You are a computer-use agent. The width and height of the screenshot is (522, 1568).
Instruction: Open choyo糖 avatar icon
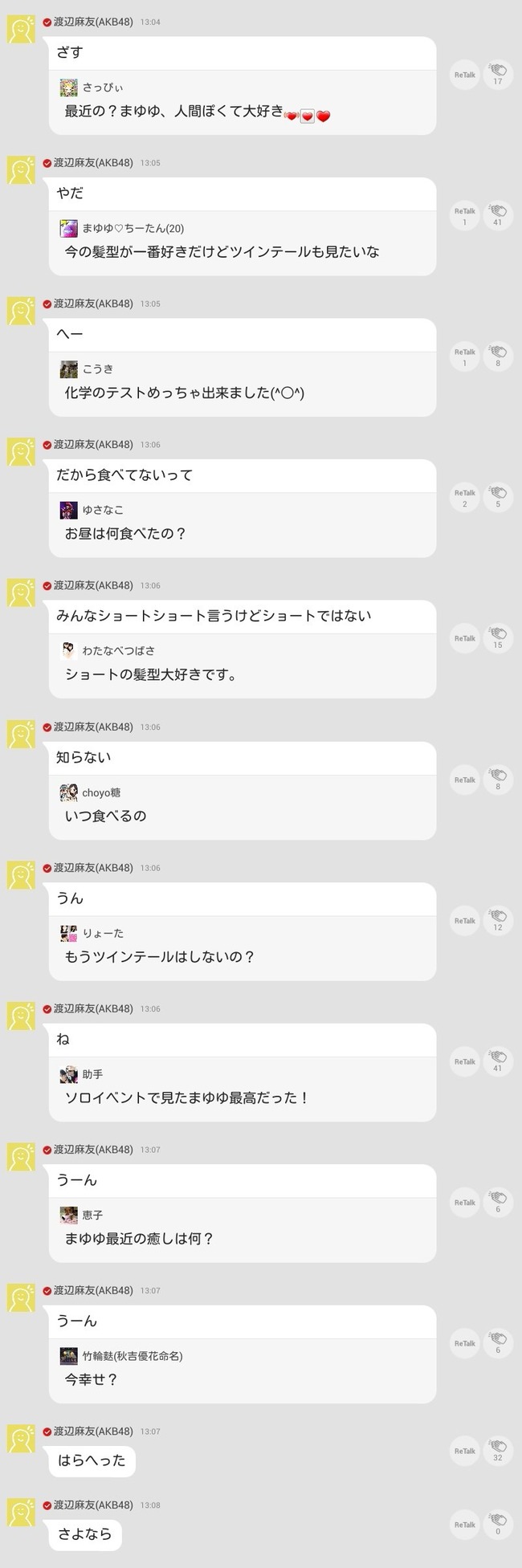[68, 792]
